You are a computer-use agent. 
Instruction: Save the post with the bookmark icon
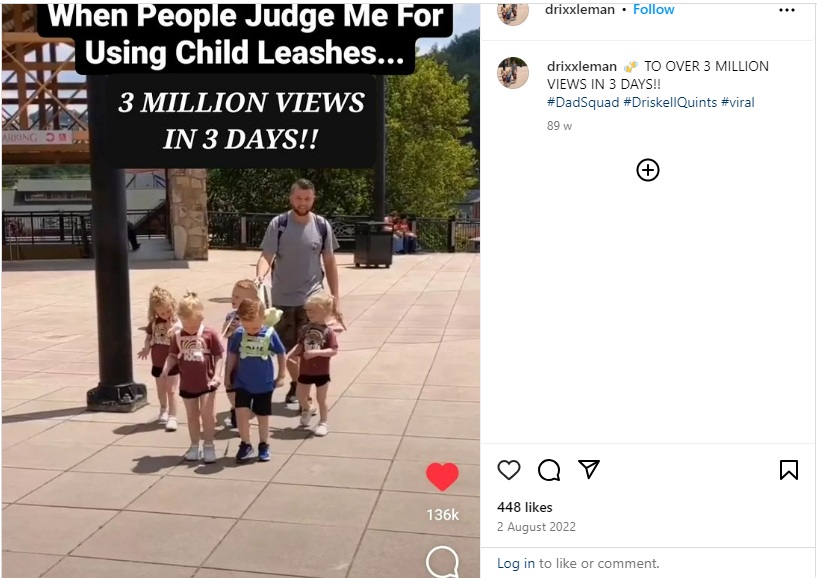[x=789, y=470]
